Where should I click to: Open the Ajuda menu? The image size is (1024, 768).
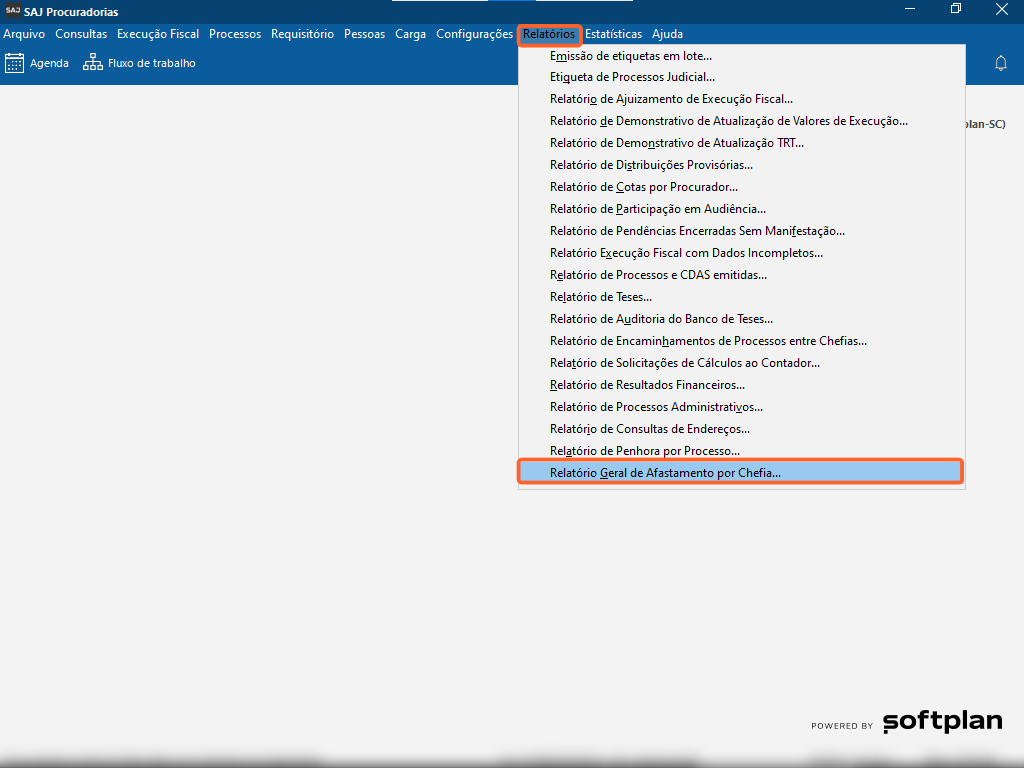(x=667, y=34)
